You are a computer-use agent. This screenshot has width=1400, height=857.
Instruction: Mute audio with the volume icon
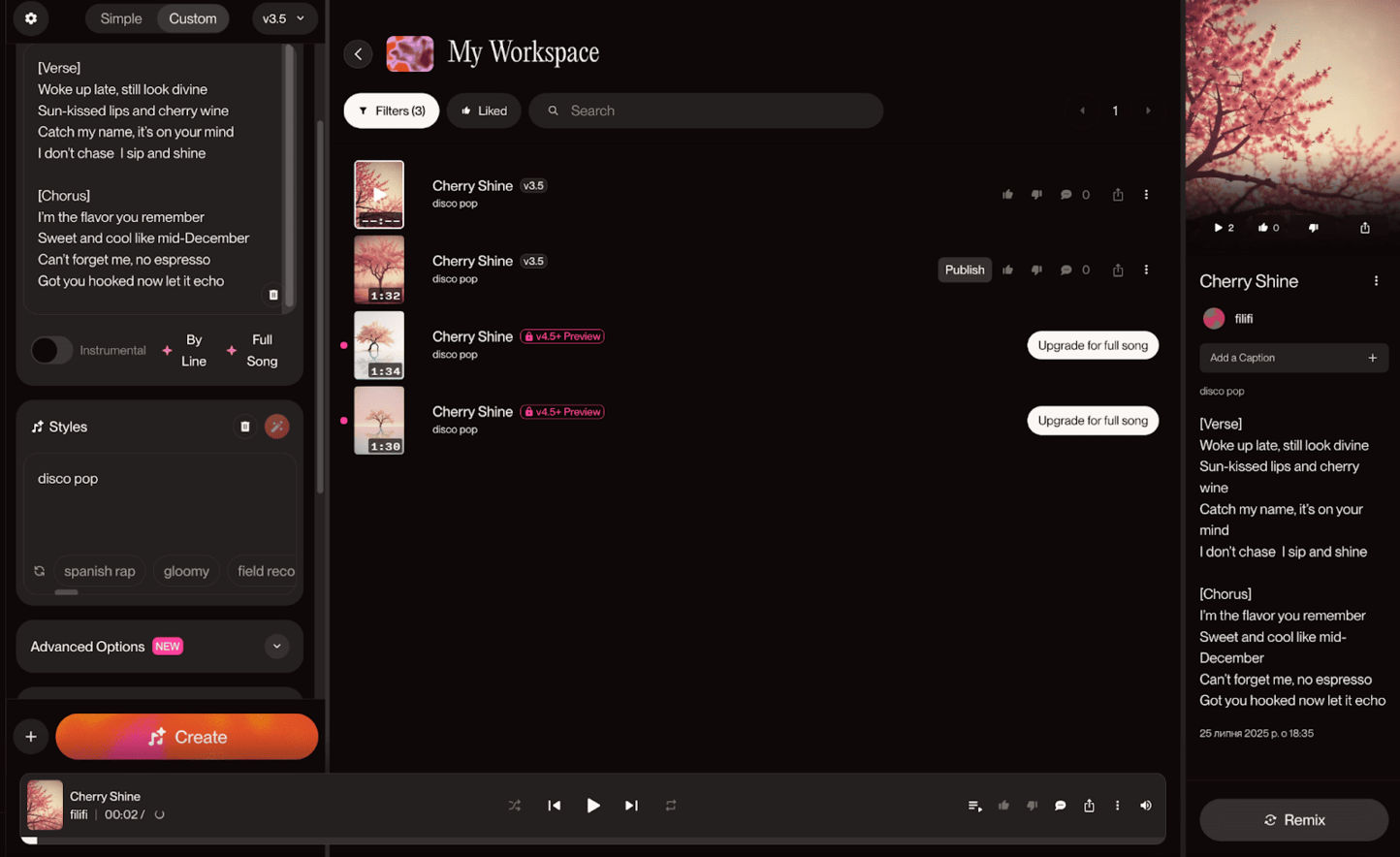tap(1146, 806)
